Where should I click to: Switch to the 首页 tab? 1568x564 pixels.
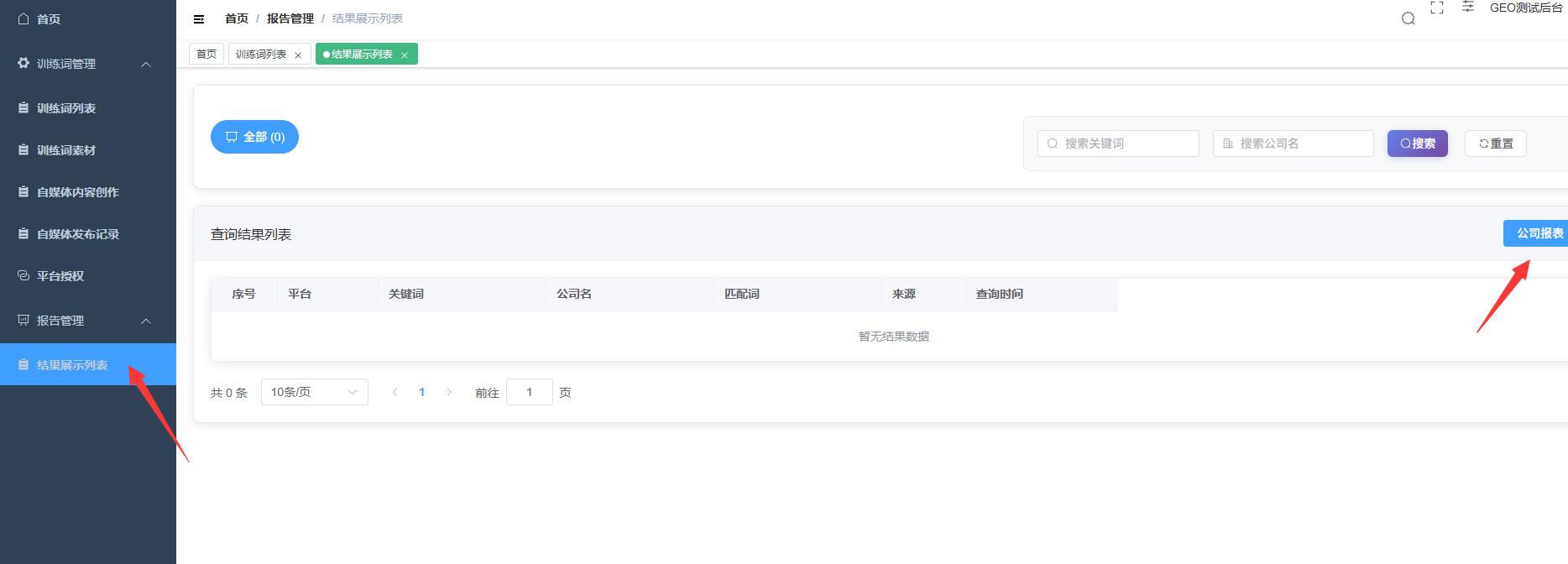(x=206, y=55)
